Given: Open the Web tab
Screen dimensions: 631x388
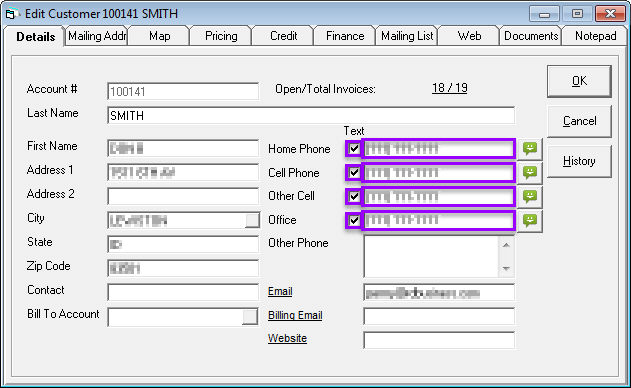Looking at the screenshot, I should [469, 36].
